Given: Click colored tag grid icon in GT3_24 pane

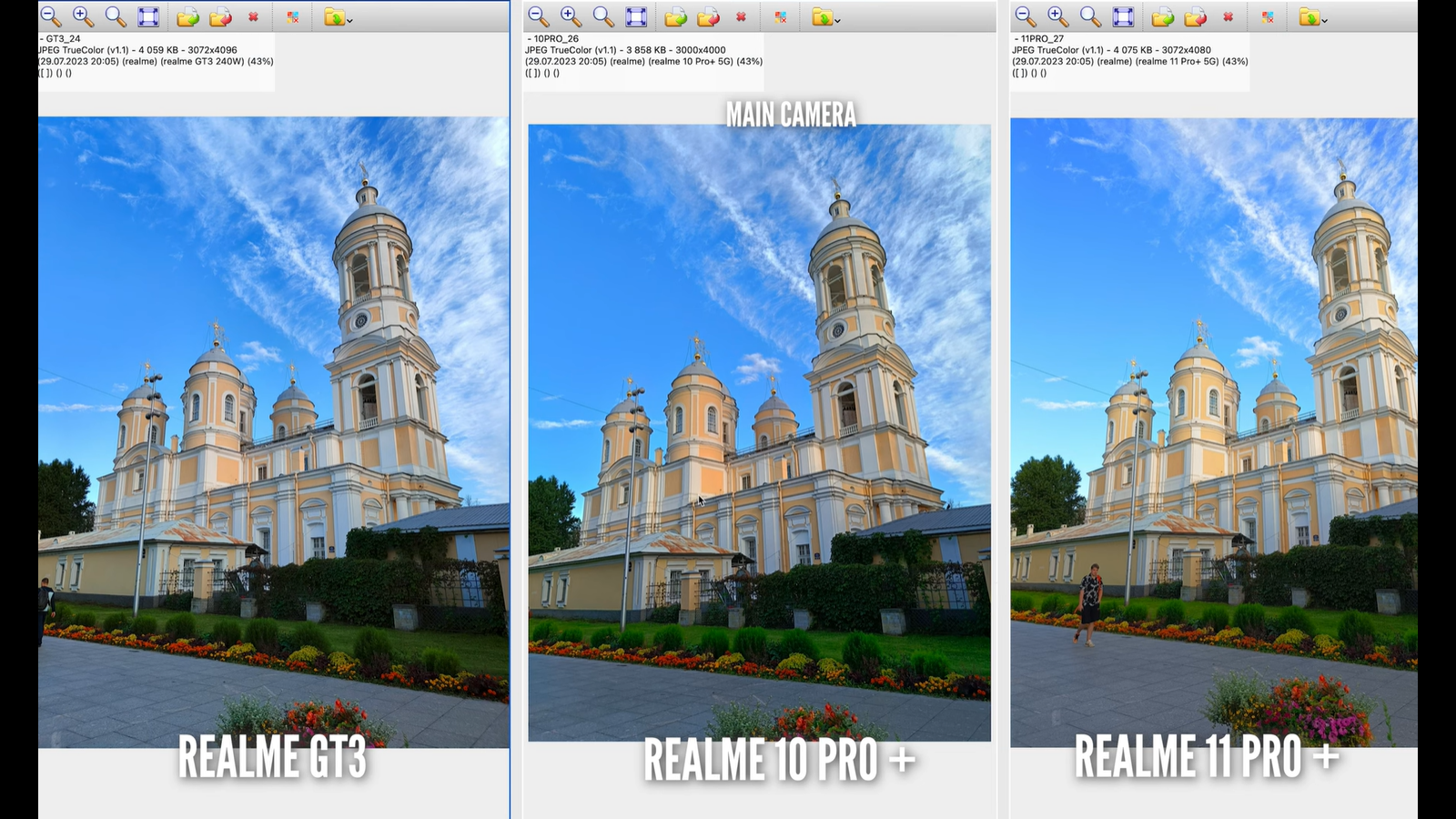Looking at the screenshot, I should 292,16.
